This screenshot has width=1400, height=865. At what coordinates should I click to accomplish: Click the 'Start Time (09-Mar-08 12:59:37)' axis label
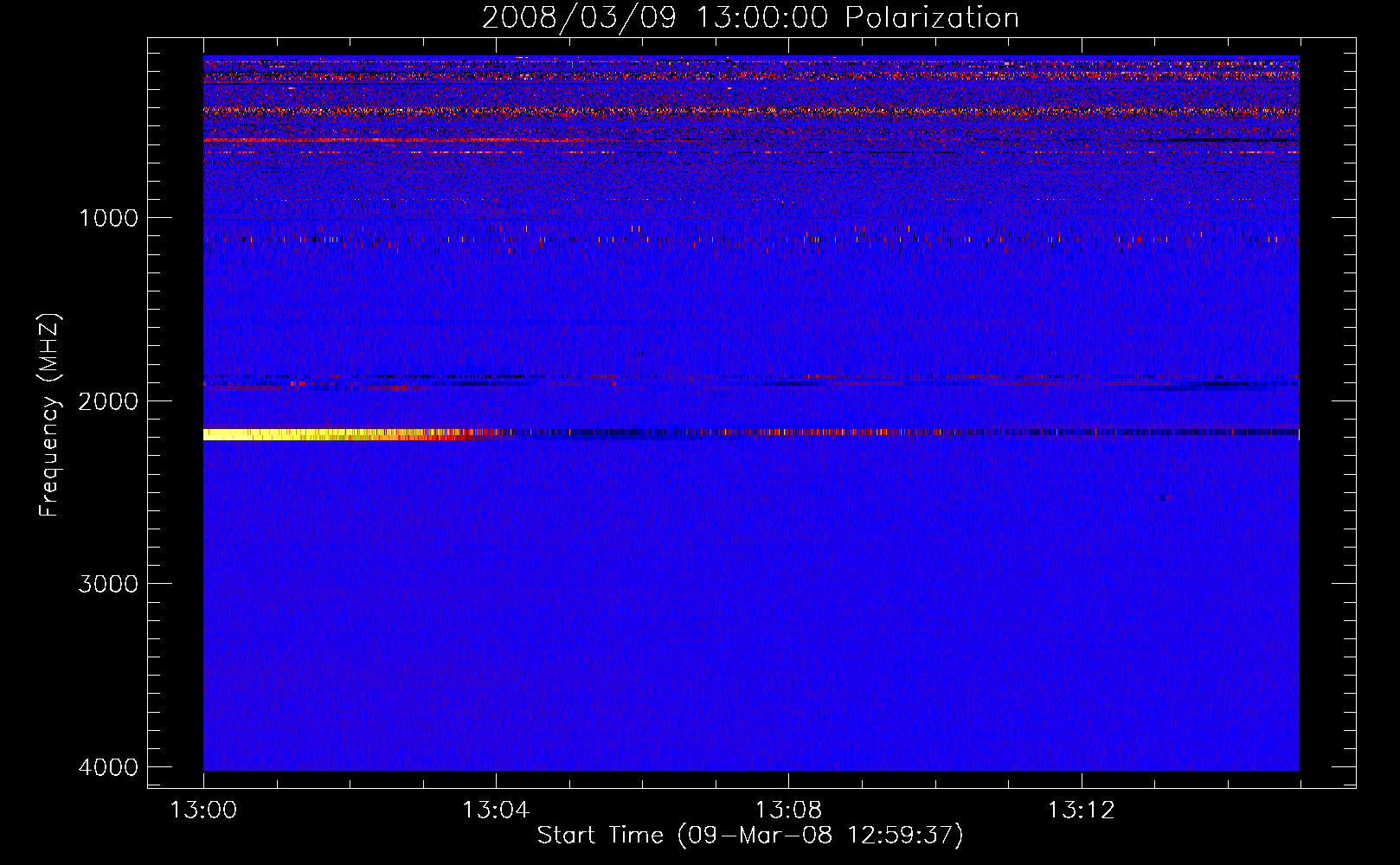[x=749, y=836]
